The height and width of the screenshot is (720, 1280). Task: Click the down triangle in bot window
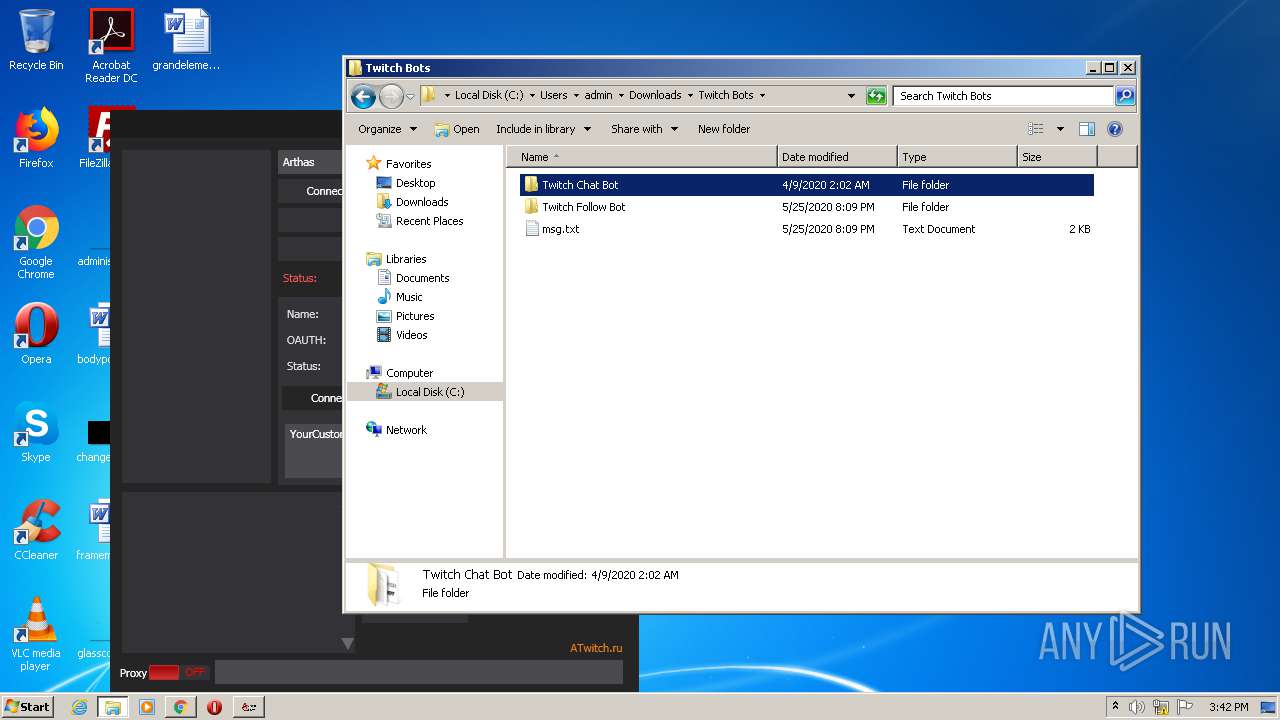pyautogui.click(x=347, y=644)
